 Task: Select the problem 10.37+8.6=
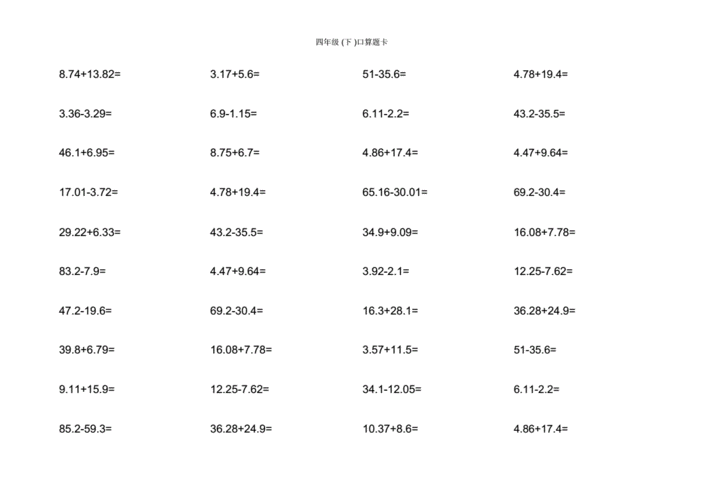click(x=390, y=429)
